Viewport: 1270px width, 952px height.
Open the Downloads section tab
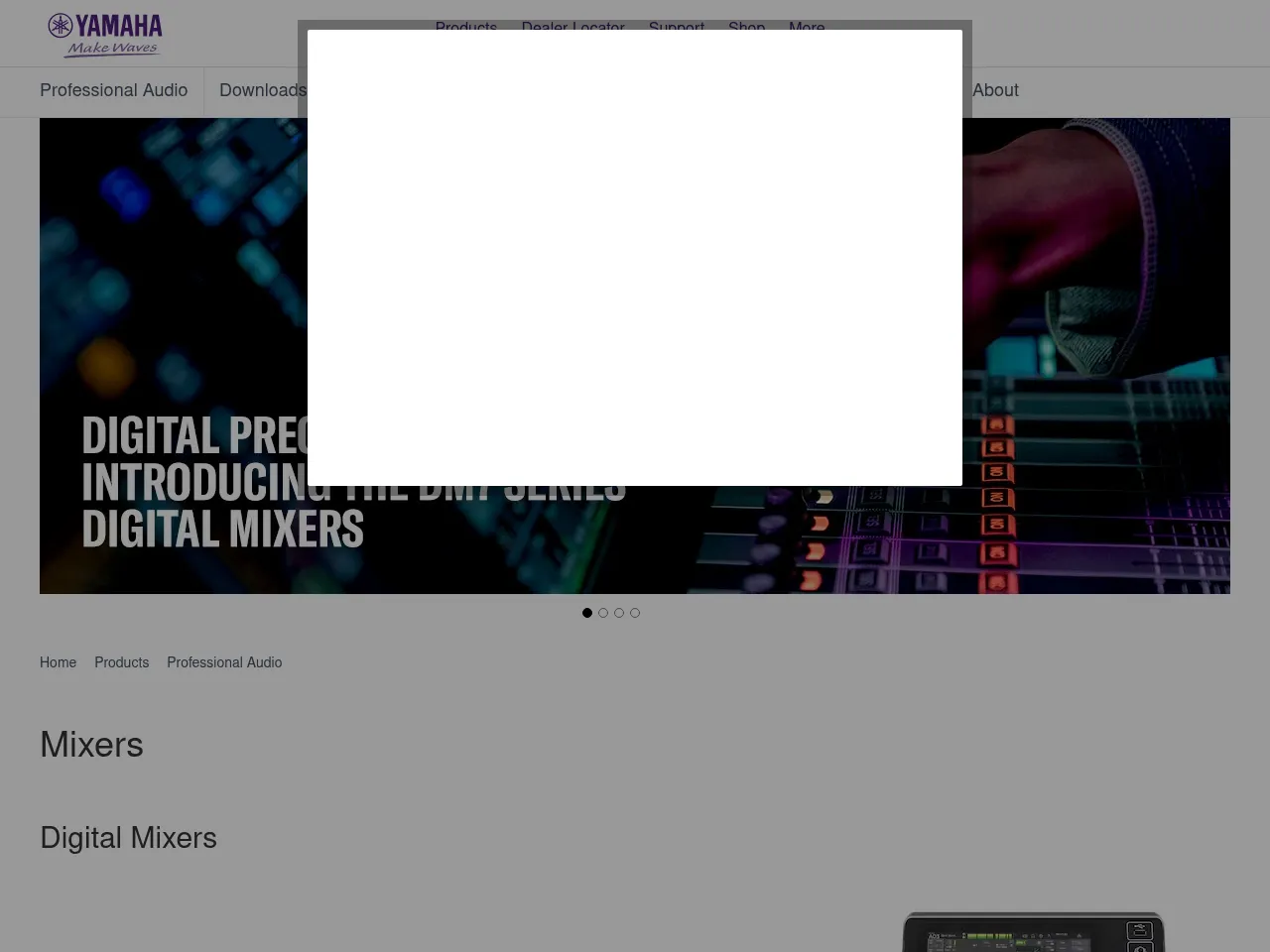262,90
